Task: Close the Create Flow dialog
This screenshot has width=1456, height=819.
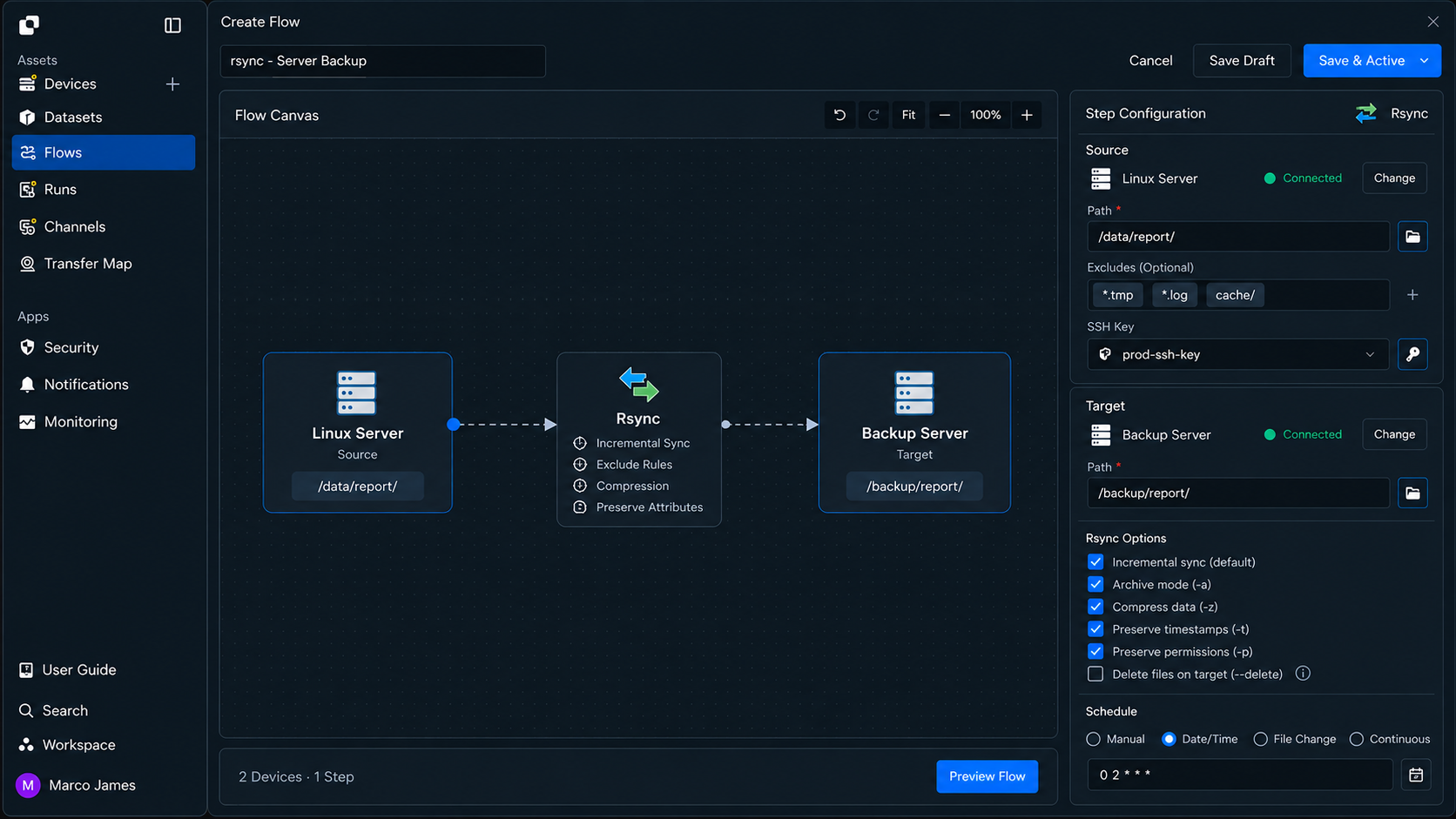Action: point(1432,22)
